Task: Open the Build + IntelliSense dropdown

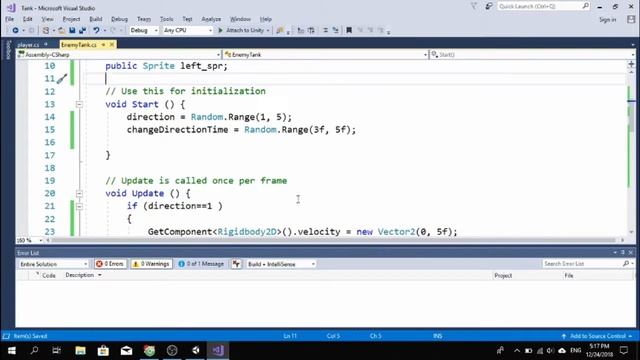Action: 281,264
